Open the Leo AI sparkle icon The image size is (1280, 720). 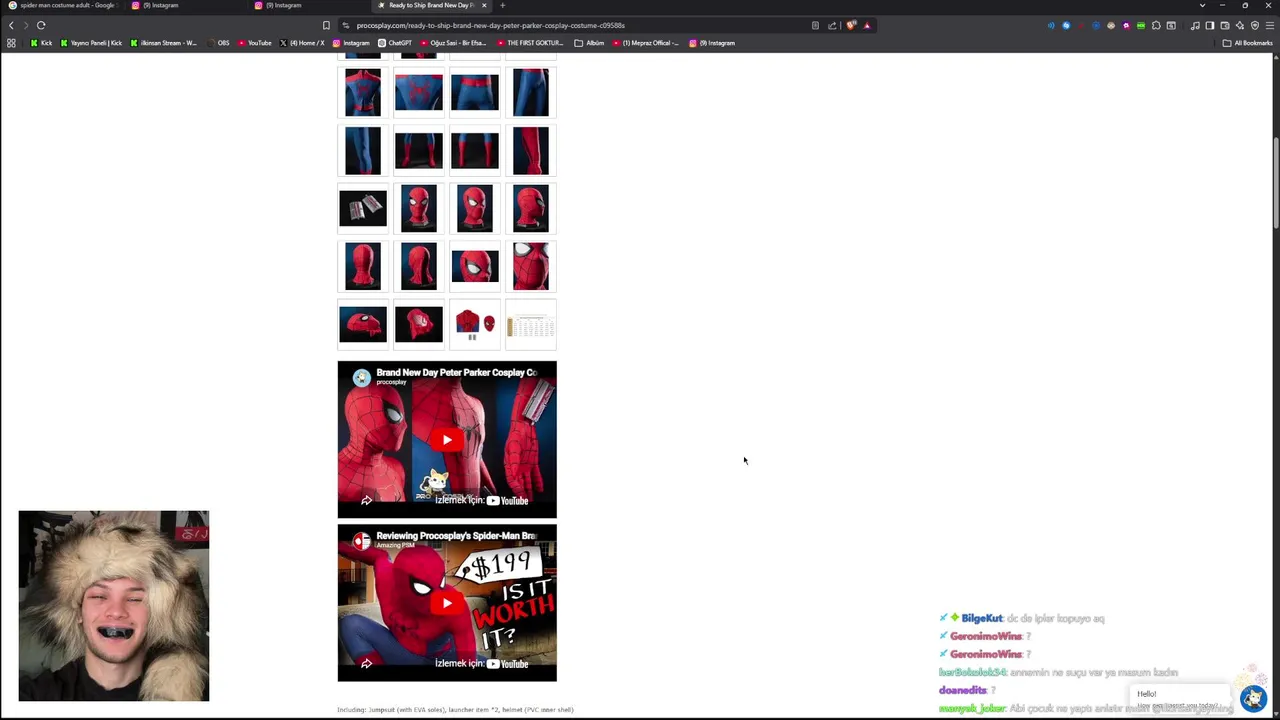pos(1240,25)
